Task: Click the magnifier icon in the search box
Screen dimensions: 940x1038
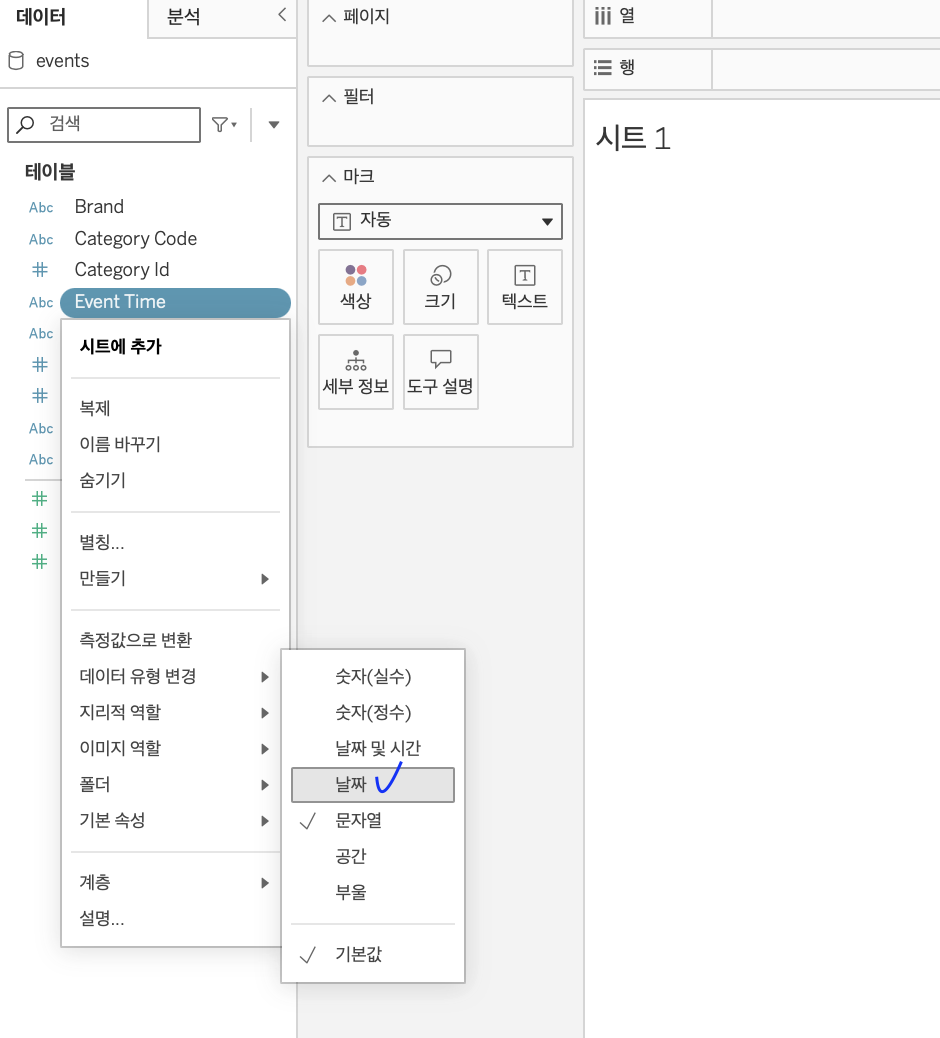Action: click(x=25, y=124)
